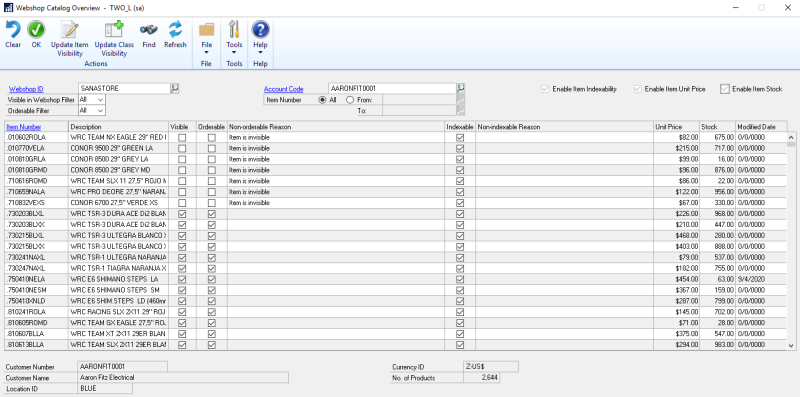Click scroll down arrow of item grid
Viewport: 800px width, 397px height.
[791, 345]
